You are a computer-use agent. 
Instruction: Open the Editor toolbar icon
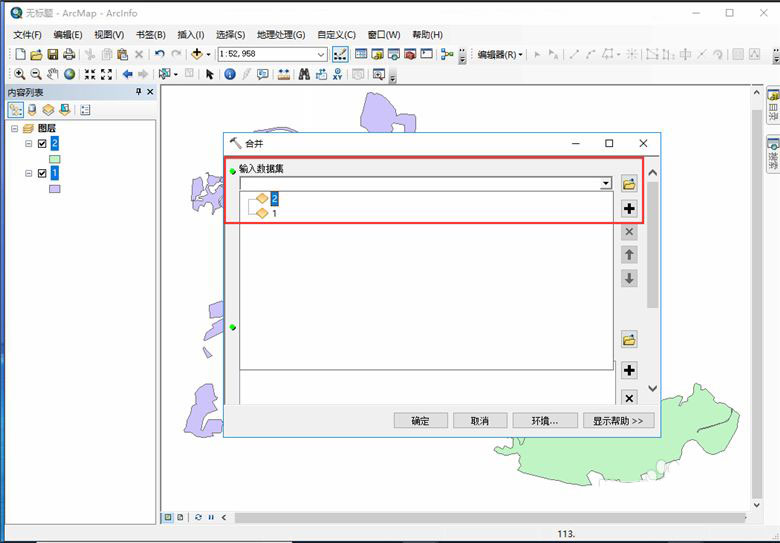340,54
